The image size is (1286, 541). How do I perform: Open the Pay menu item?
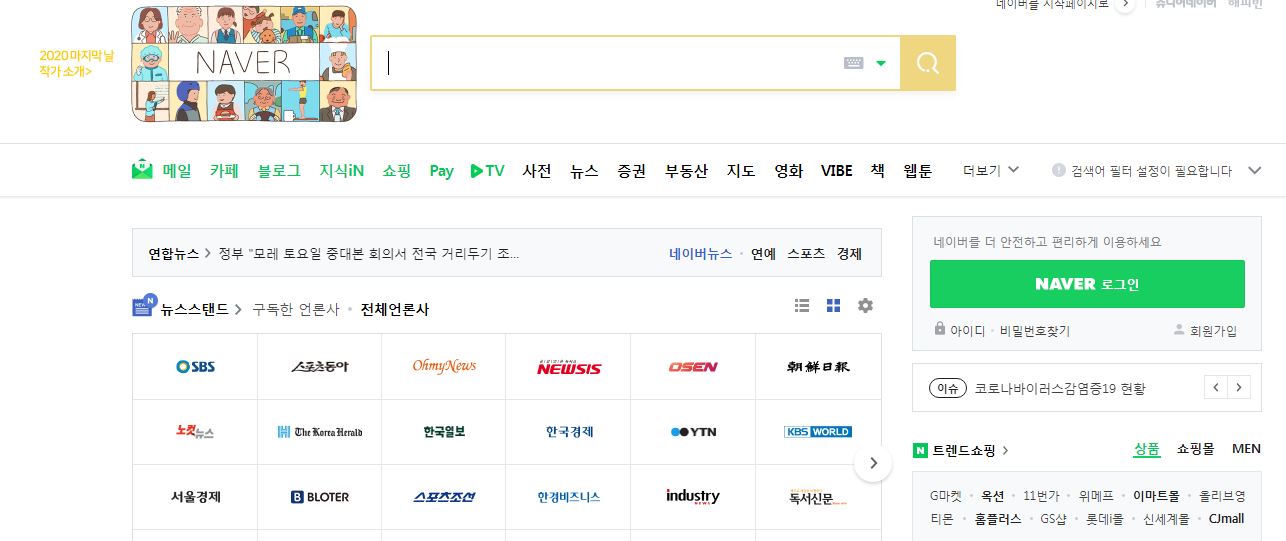tap(442, 171)
